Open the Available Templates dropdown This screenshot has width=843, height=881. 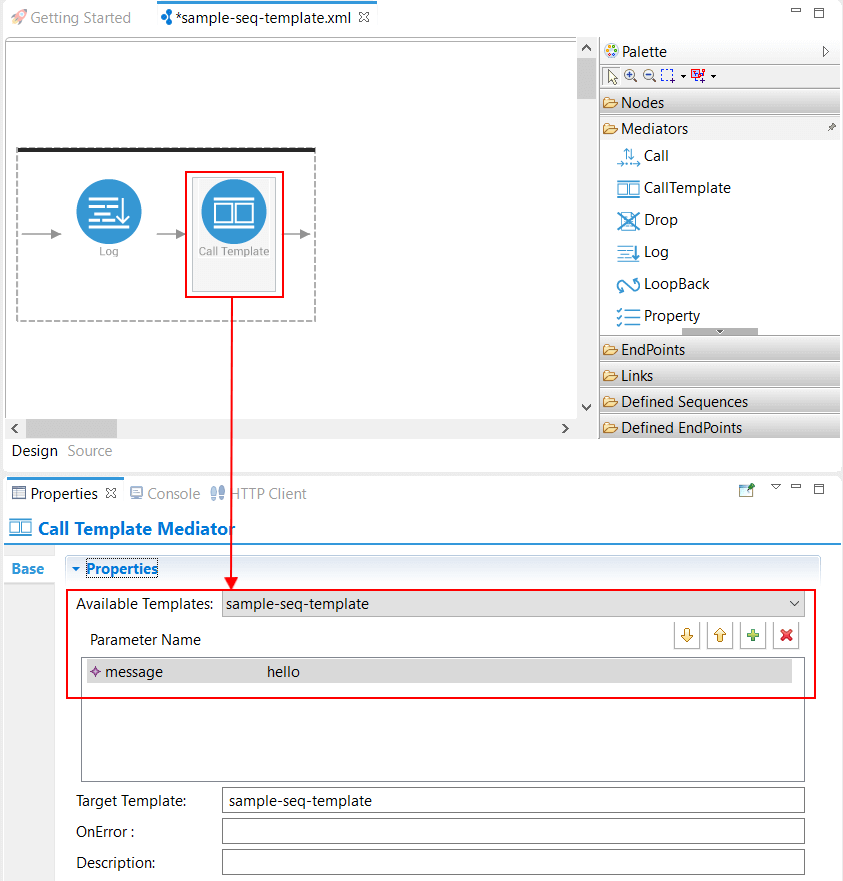(795, 603)
